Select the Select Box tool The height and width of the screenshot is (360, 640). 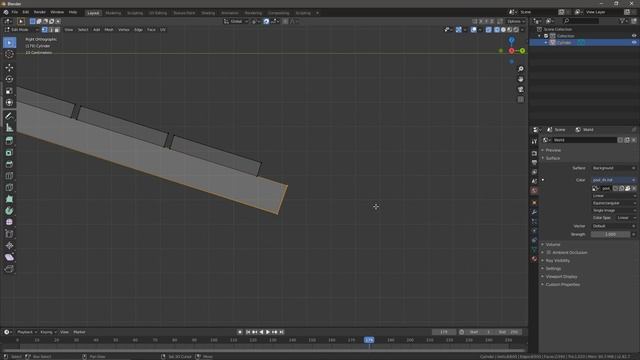coord(9,43)
